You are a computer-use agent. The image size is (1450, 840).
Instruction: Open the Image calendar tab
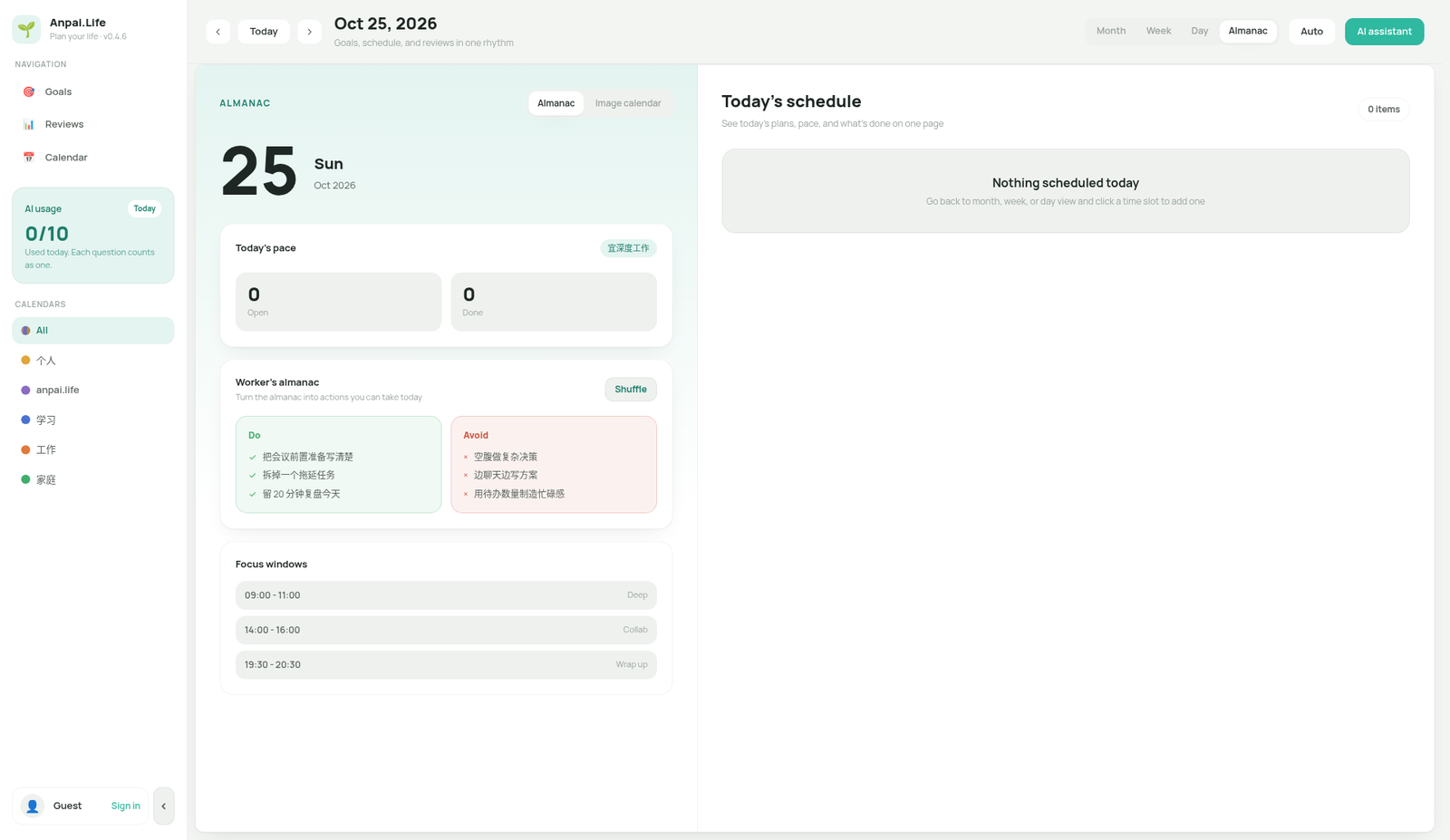pos(628,103)
